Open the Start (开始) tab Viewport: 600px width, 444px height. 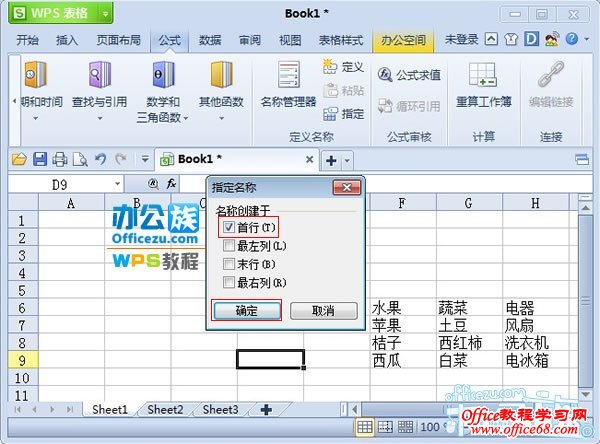coord(28,40)
